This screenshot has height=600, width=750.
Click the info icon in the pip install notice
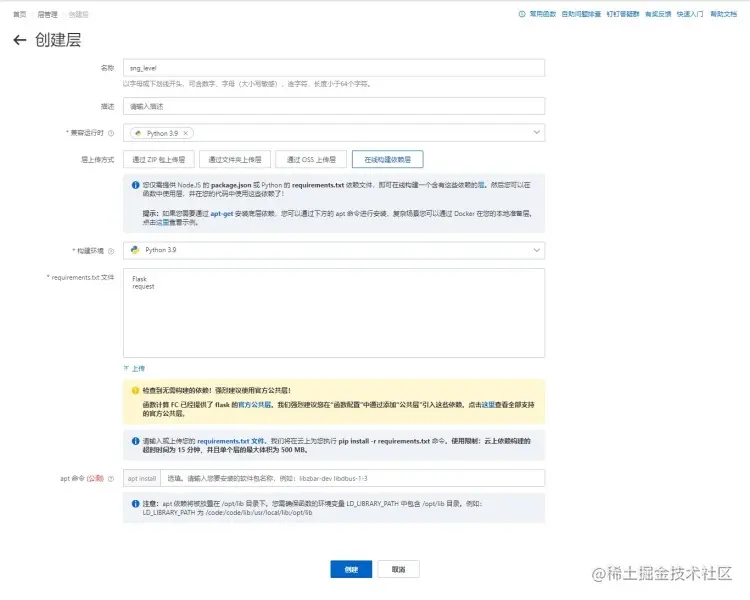(x=135, y=441)
